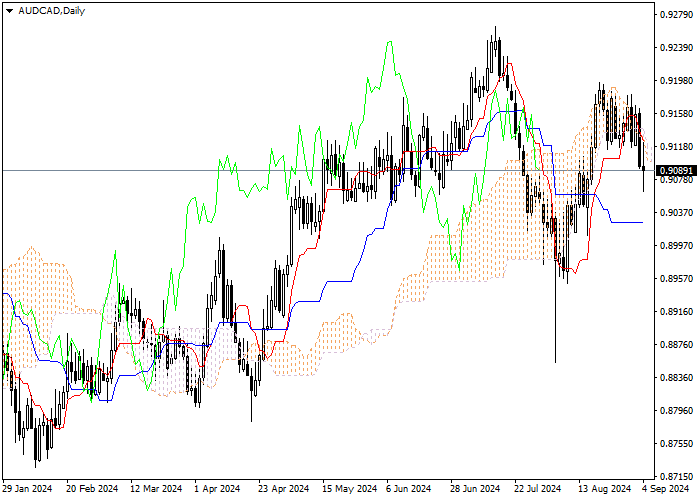Image resolution: width=700 pixels, height=500 pixels.
Task: Click the 4 Sep 2024 date label
Action: point(666,489)
